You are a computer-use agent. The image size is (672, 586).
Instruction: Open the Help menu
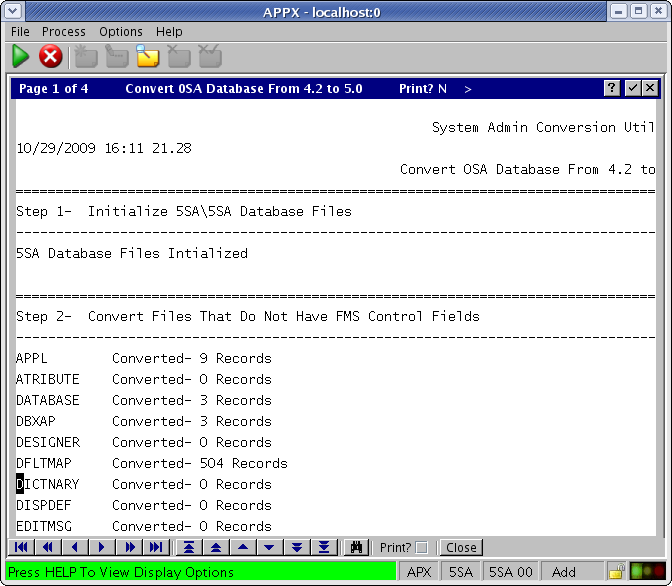(x=170, y=32)
